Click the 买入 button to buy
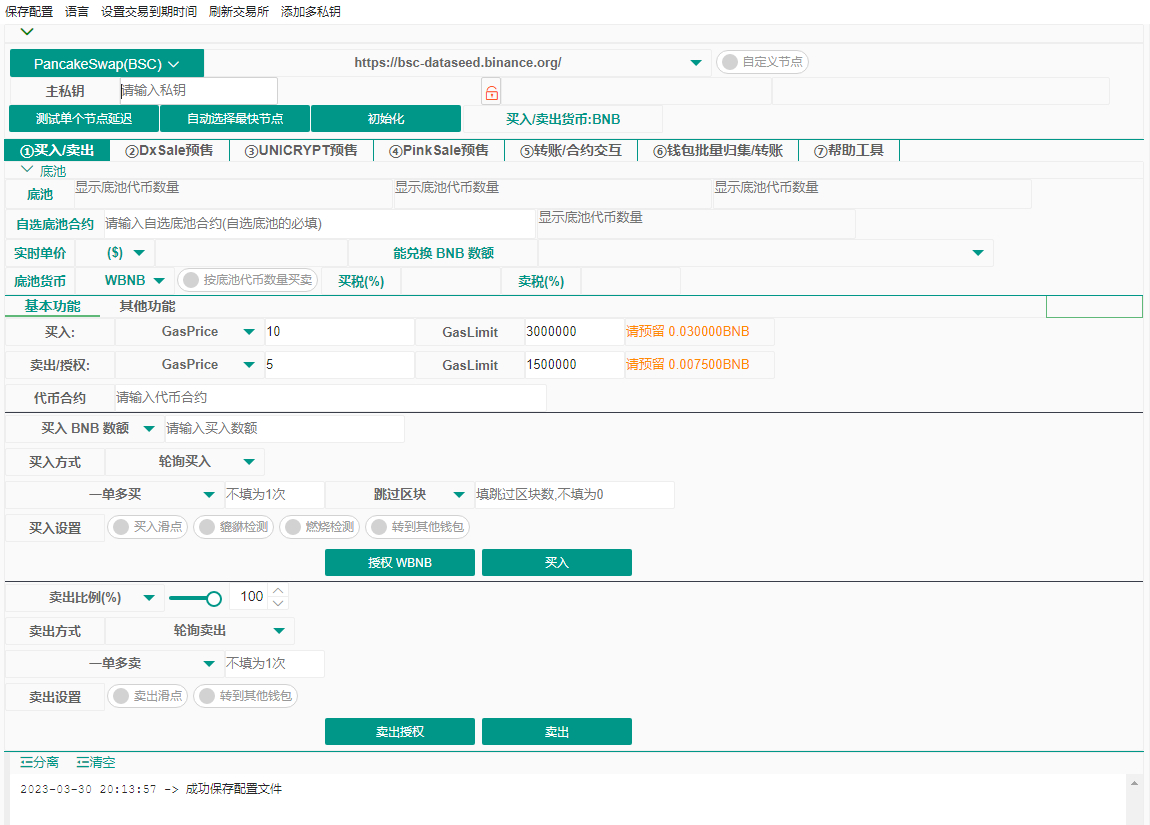The width and height of the screenshot is (1150, 825). coord(556,562)
